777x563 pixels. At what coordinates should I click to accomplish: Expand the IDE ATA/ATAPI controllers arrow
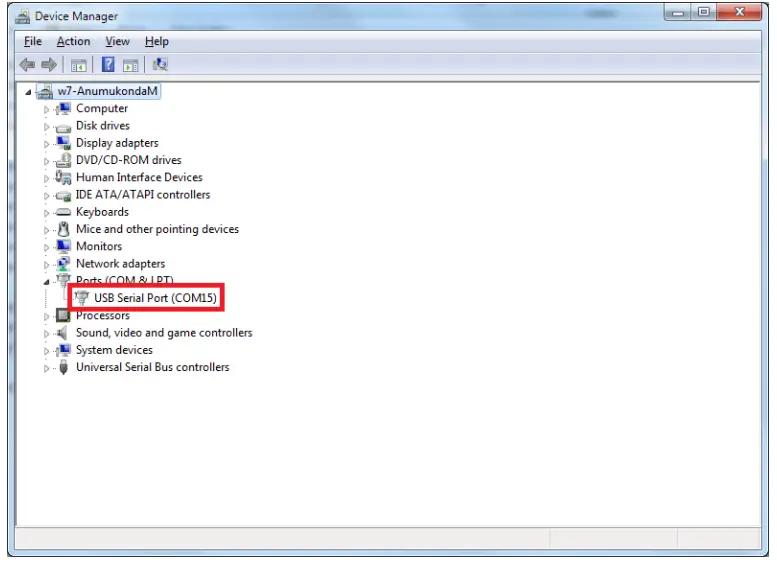click(x=46, y=196)
